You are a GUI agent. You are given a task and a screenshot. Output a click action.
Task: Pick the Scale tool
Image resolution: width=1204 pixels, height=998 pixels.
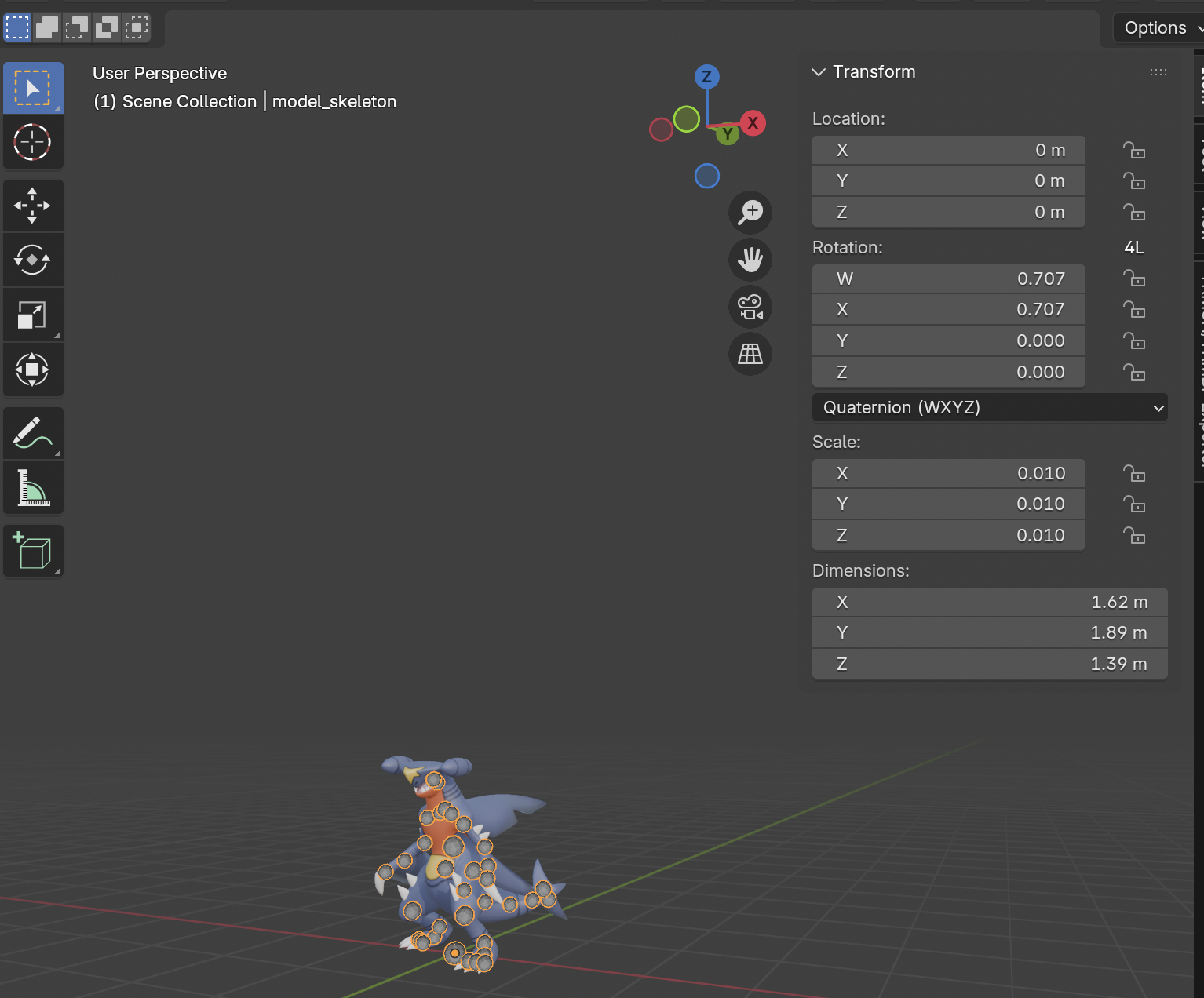33,315
